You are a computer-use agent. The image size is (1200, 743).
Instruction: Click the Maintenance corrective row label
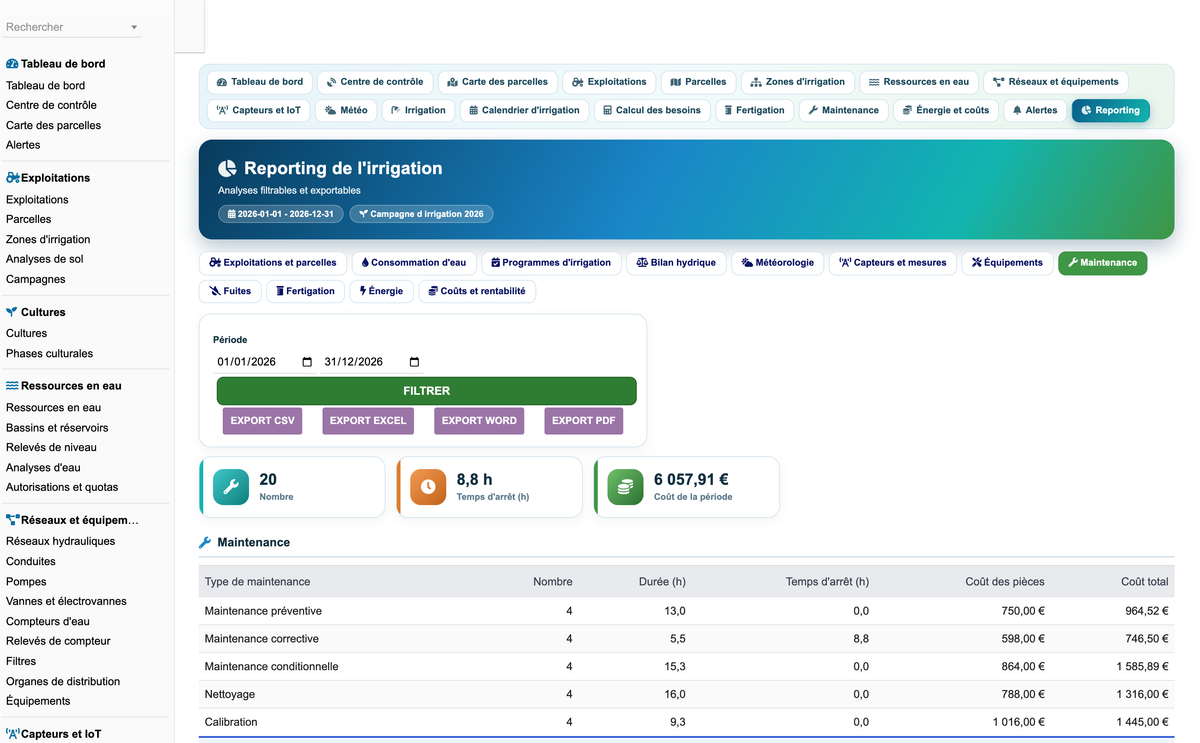262,639
